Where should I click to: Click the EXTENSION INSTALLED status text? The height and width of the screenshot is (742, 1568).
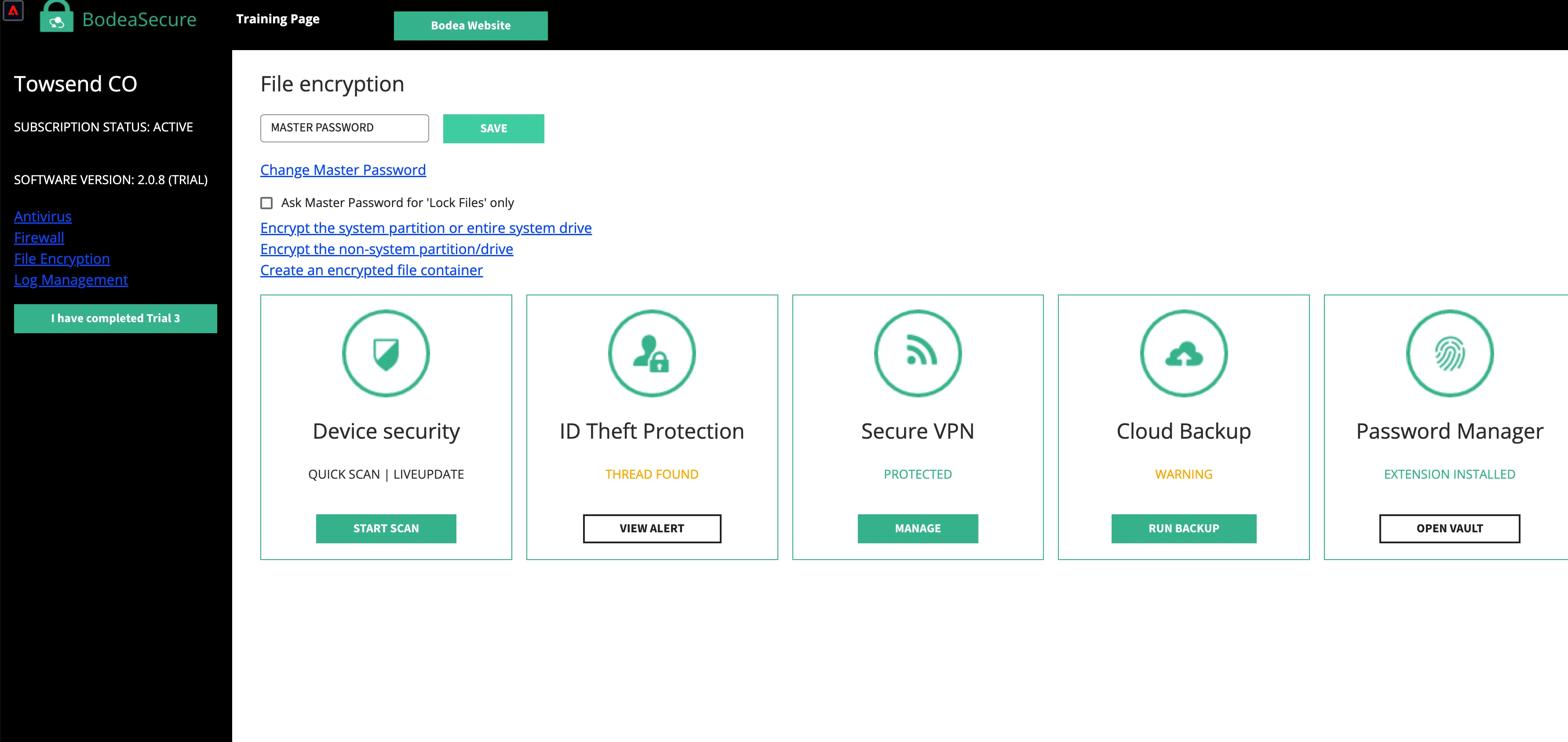click(x=1450, y=474)
